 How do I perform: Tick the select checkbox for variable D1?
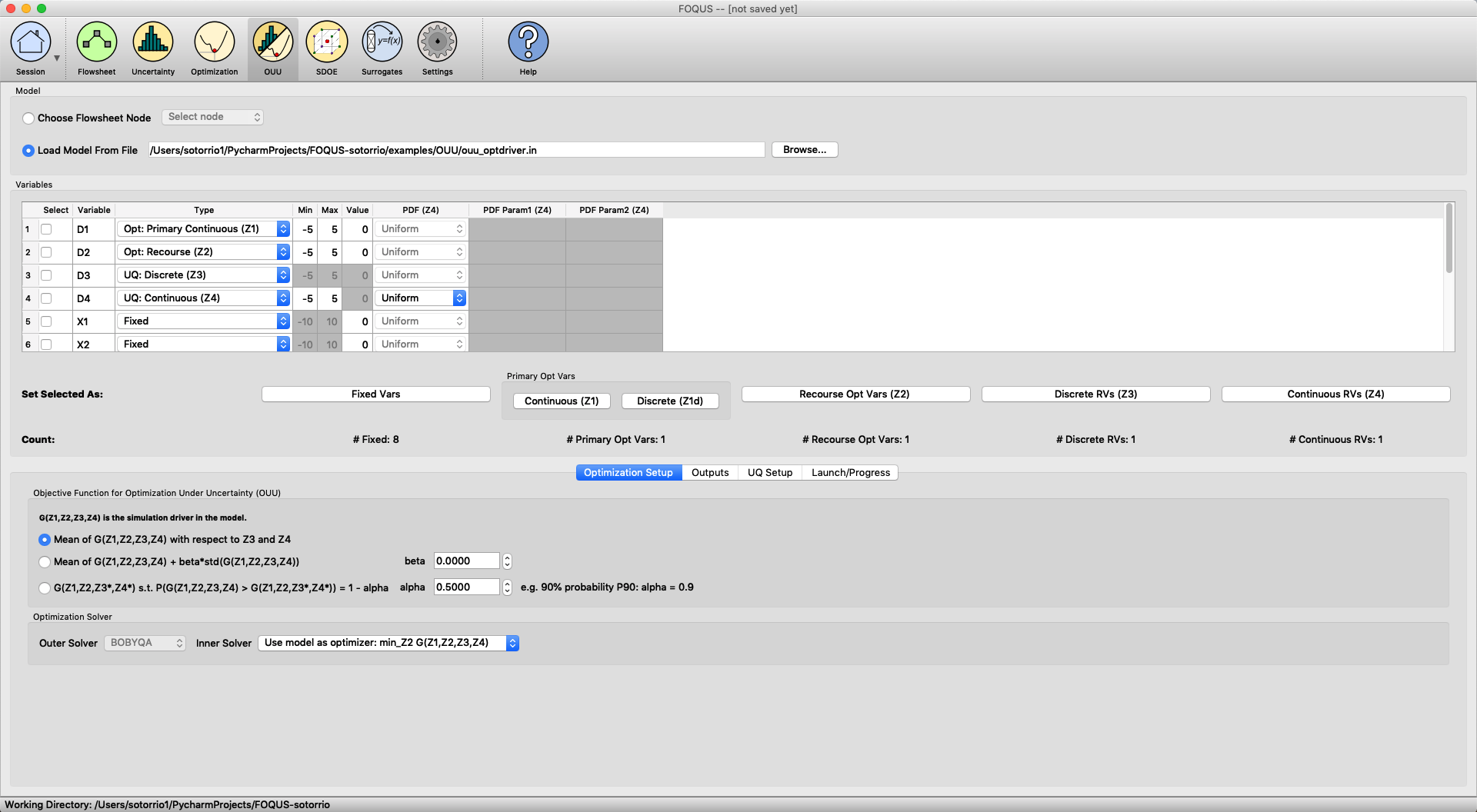pos(46,229)
